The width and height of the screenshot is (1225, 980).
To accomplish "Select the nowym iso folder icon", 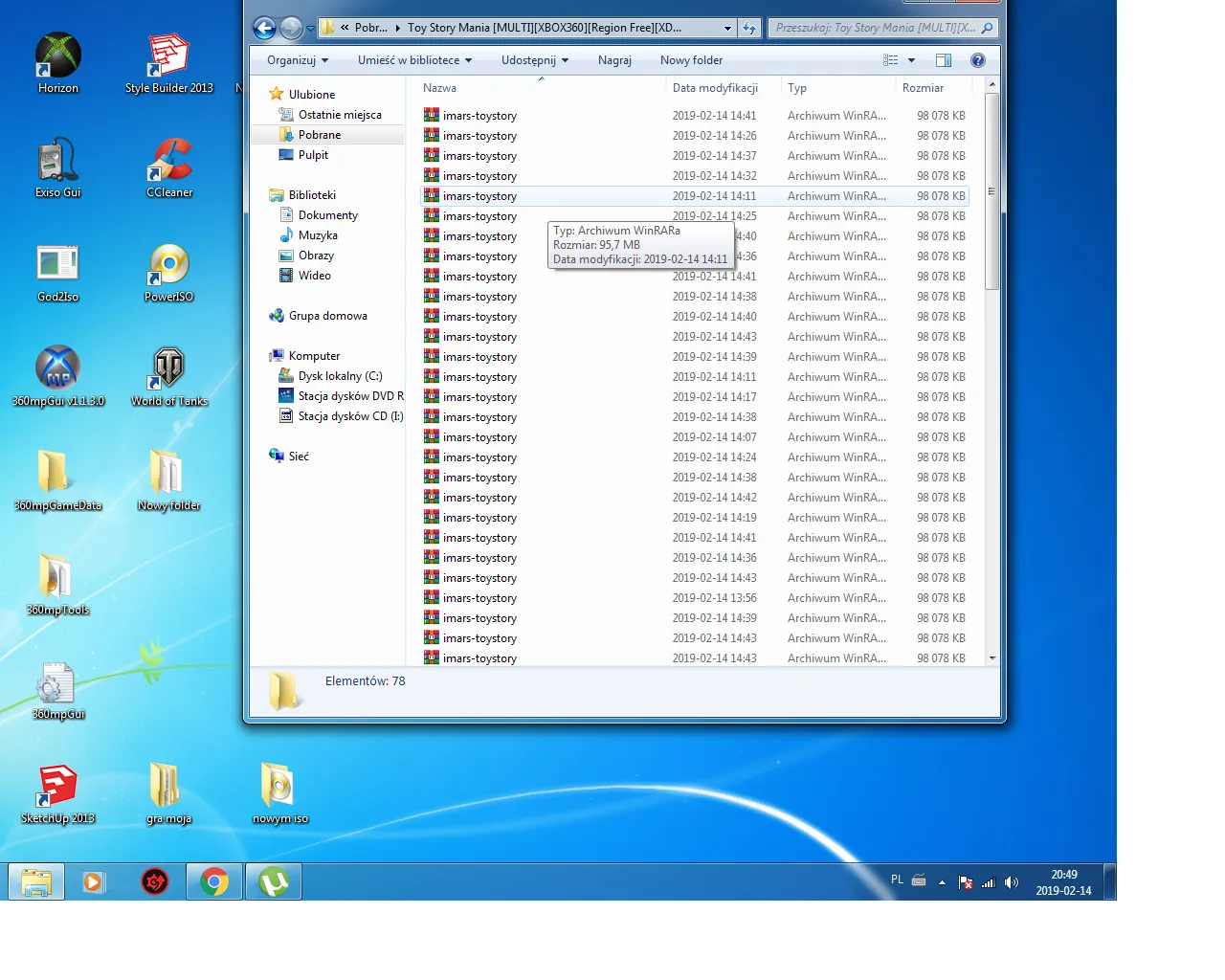I will coord(280,793).
